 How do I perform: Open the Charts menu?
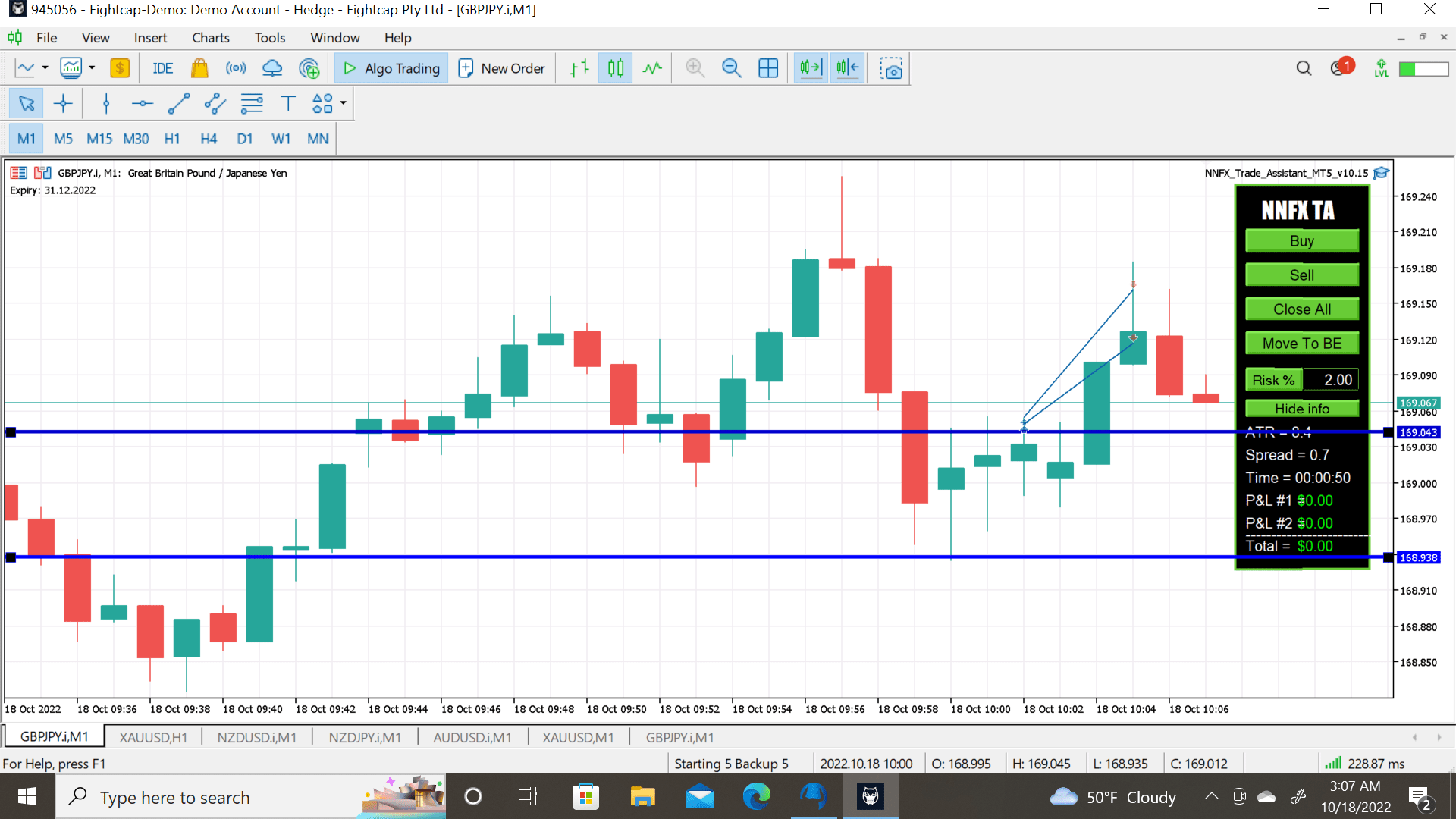pos(210,38)
